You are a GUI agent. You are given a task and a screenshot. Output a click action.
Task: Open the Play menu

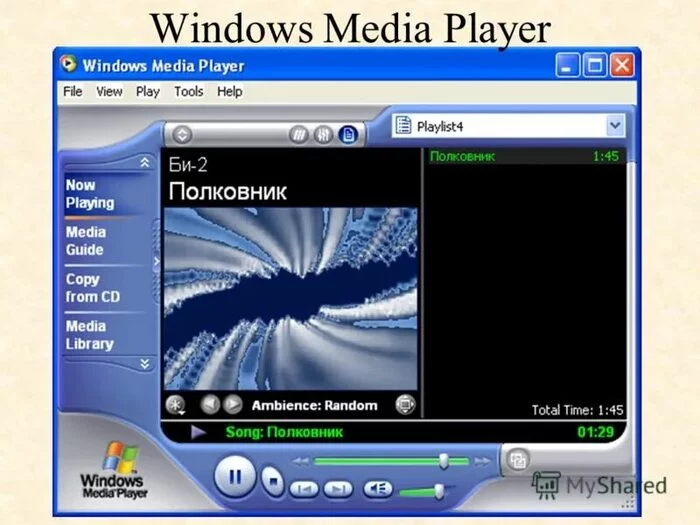pyautogui.click(x=148, y=92)
